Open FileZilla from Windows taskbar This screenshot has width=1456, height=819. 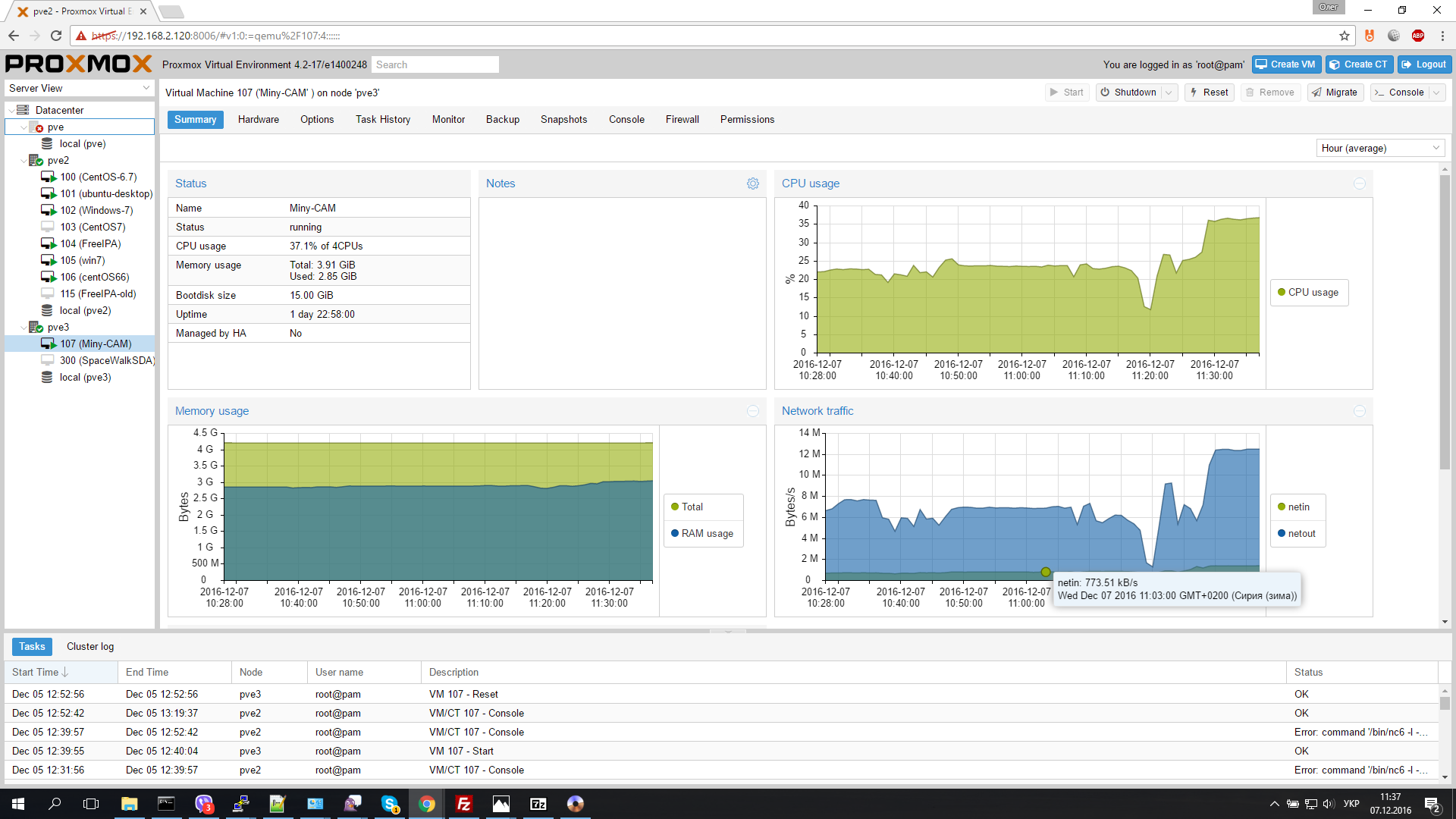click(x=463, y=804)
